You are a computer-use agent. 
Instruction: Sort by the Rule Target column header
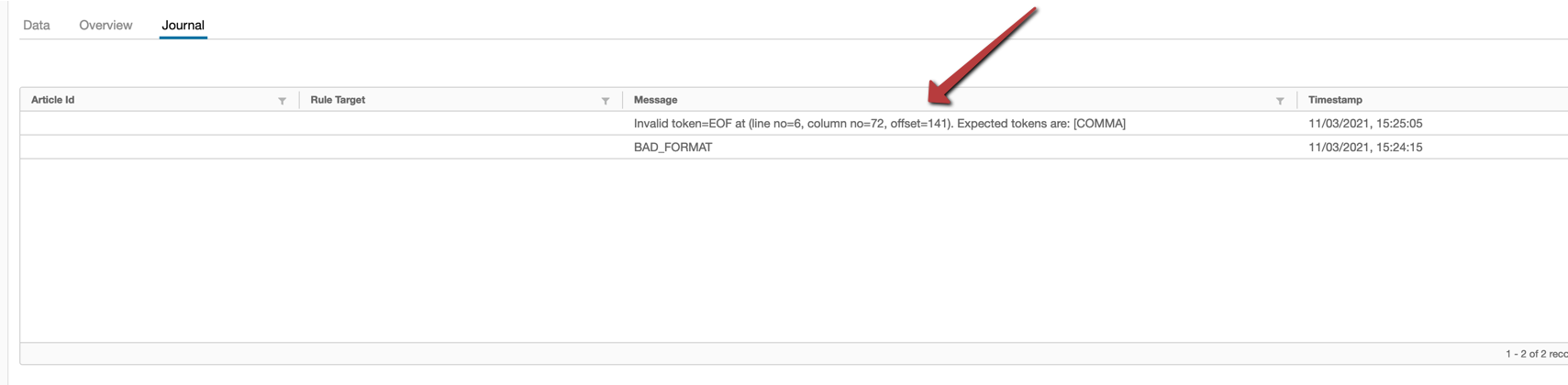tap(338, 100)
